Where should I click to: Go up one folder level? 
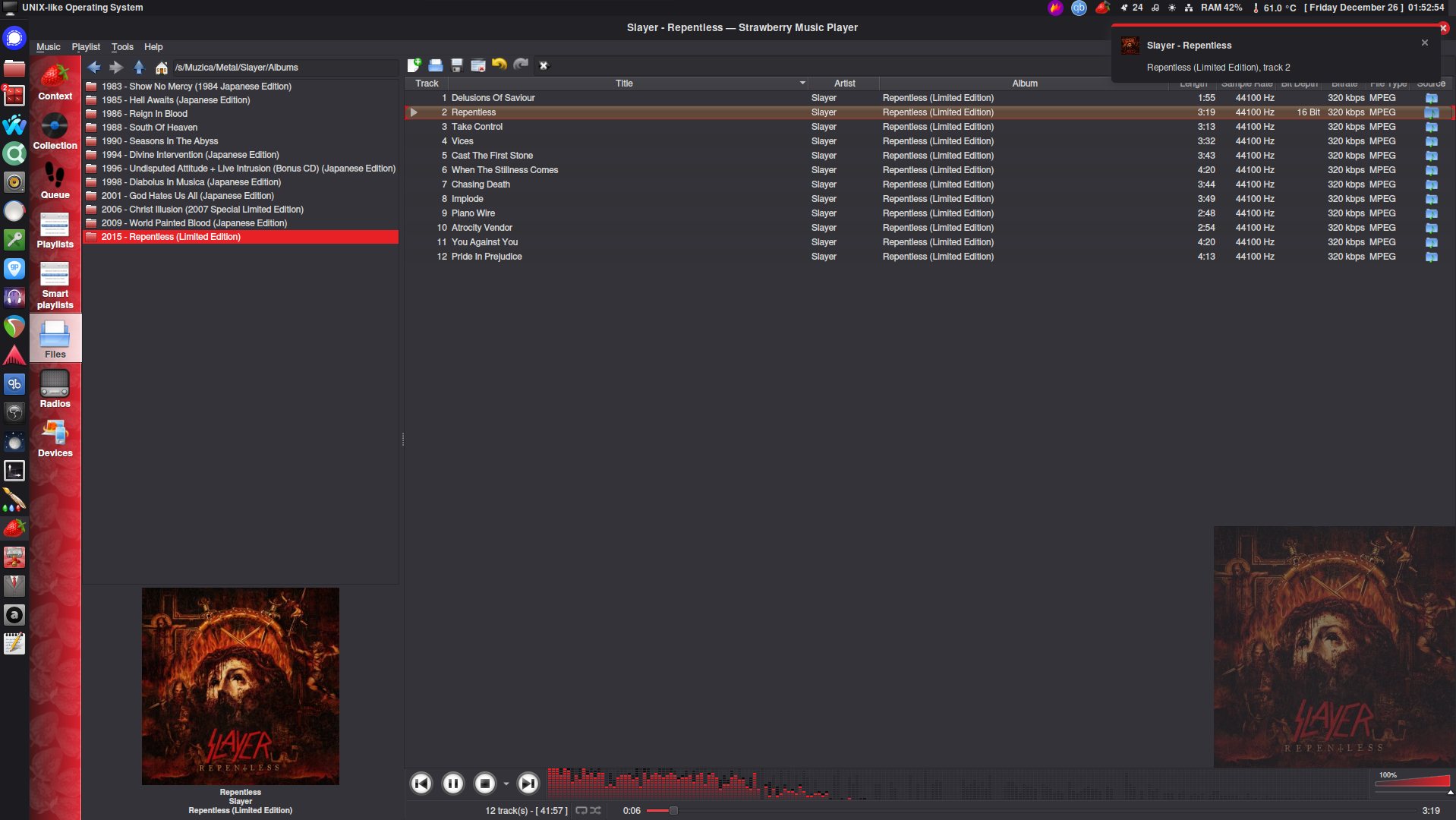(139, 68)
